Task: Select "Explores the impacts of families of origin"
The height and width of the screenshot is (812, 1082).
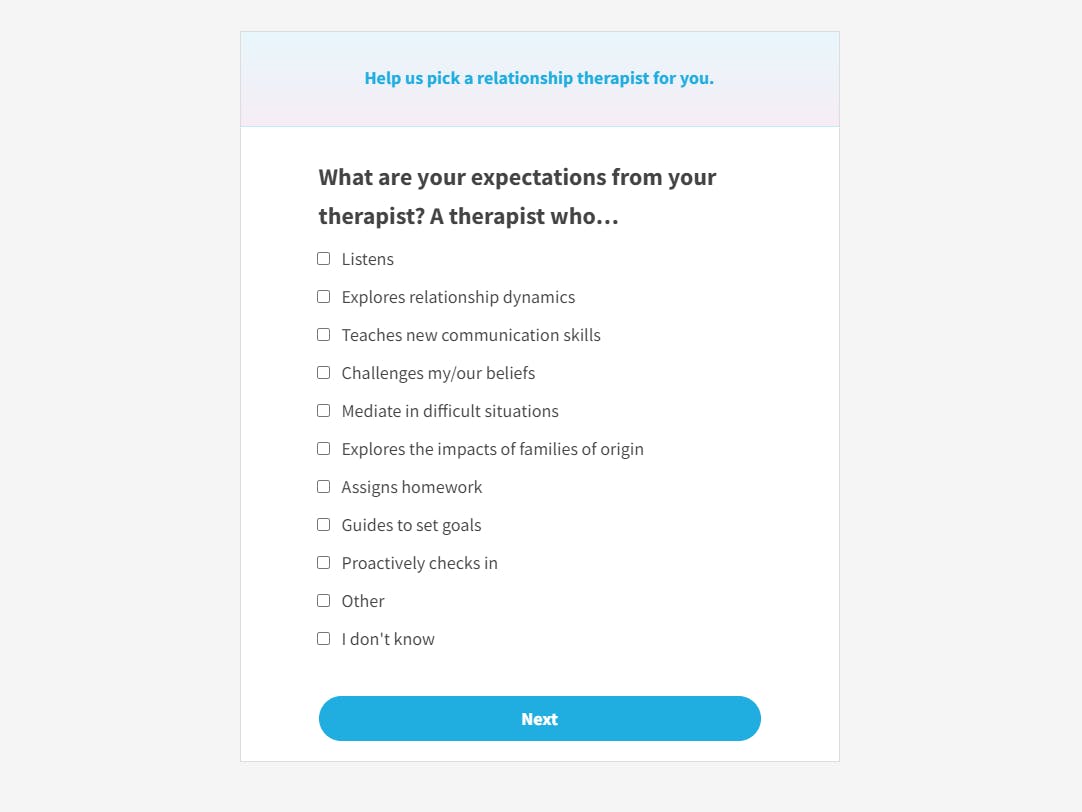Action: click(323, 448)
